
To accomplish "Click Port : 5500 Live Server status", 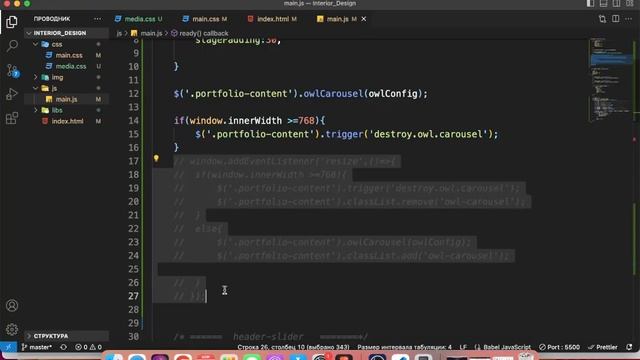I will pos(559,347).
